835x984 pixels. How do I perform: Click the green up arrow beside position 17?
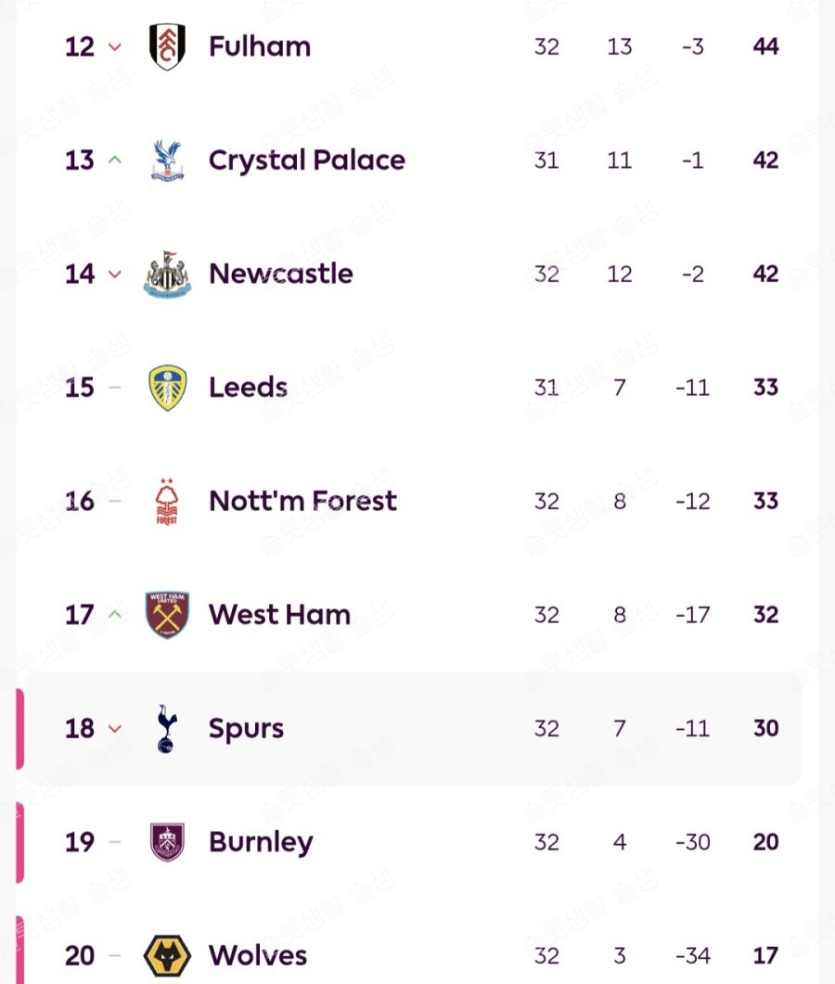(x=114, y=615)
